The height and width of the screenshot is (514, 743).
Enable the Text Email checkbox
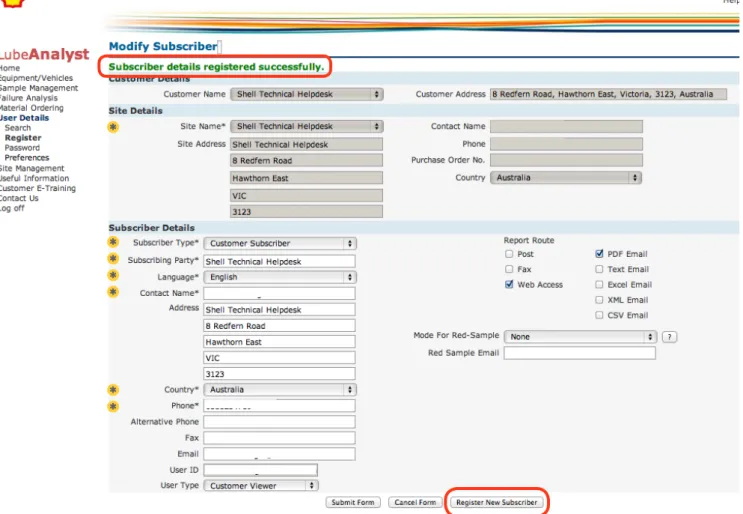pos(599,269)
